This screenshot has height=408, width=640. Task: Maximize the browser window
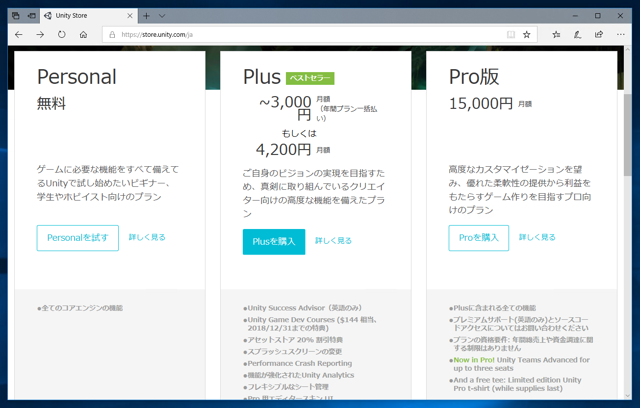click(x=598, y=16)
